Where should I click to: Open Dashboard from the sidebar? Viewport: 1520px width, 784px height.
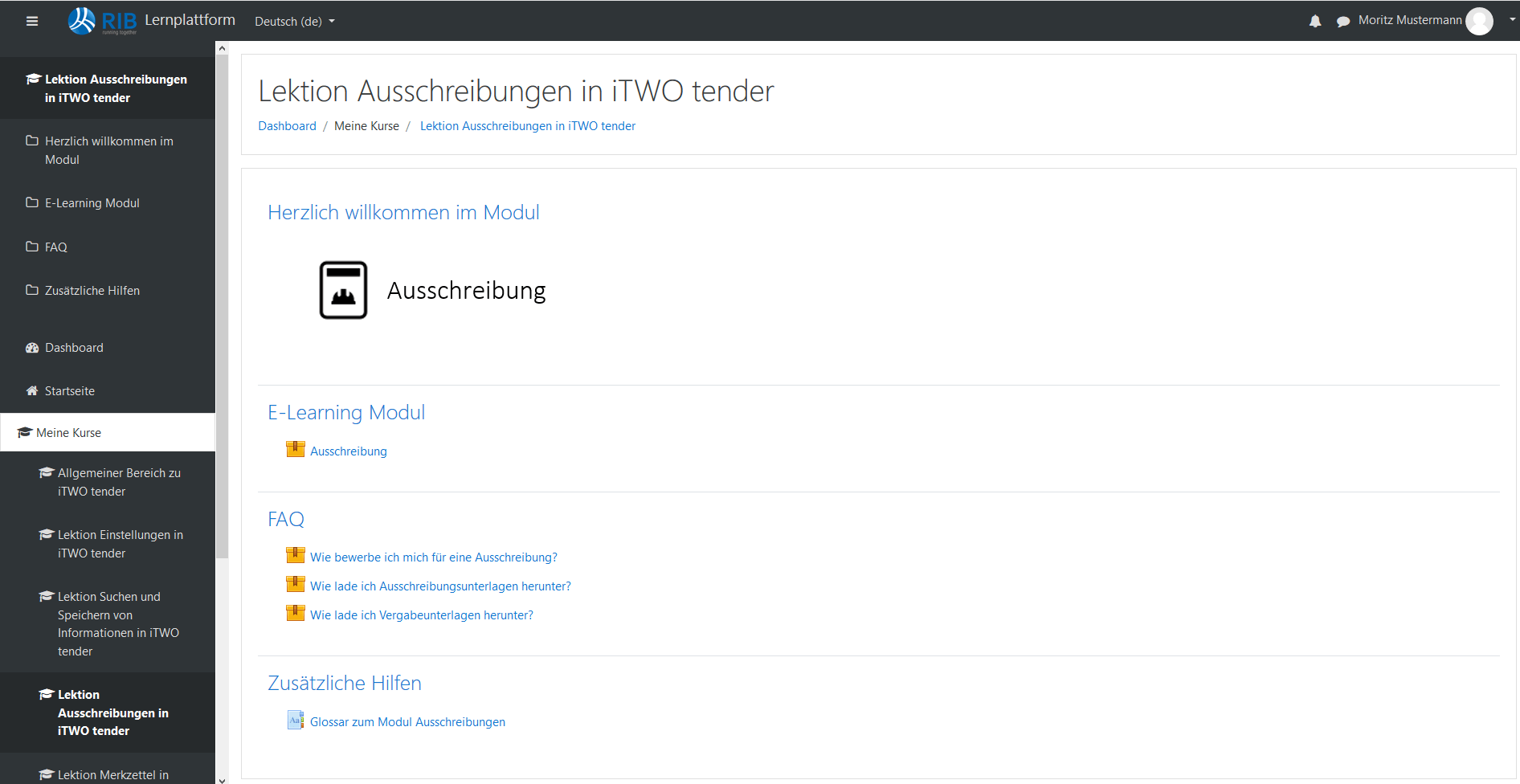coord(108,348)
